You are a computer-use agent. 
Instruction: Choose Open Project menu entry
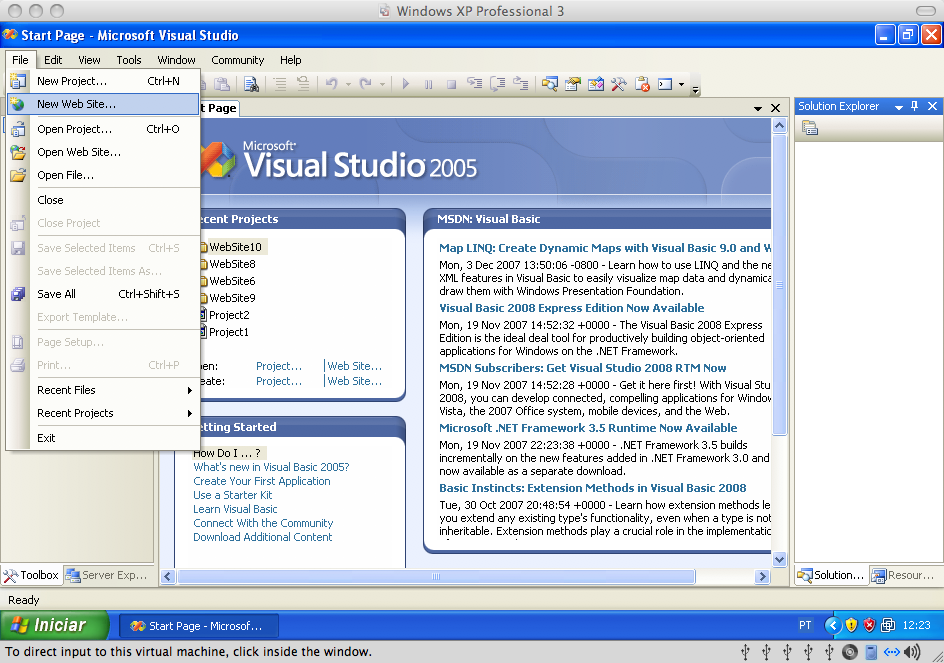[x=103, y=129]
